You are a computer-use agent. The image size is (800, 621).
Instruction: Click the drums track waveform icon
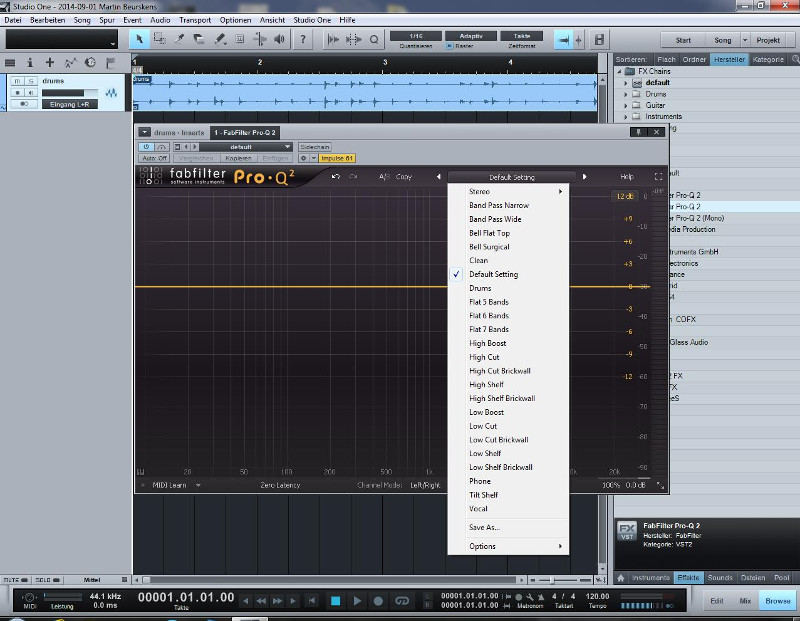pos(111,92)
